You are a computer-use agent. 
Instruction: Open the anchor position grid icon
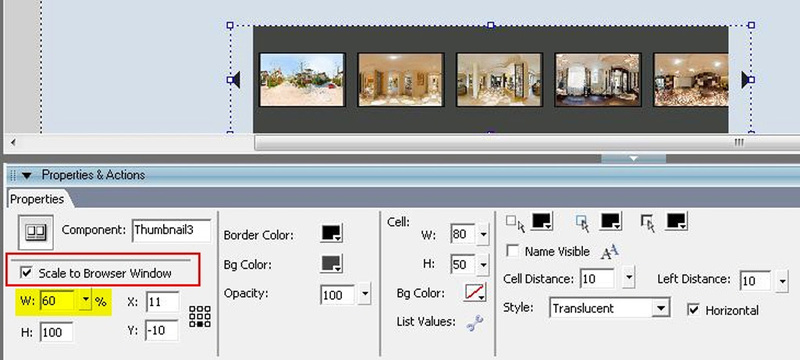tap(199, 317)
